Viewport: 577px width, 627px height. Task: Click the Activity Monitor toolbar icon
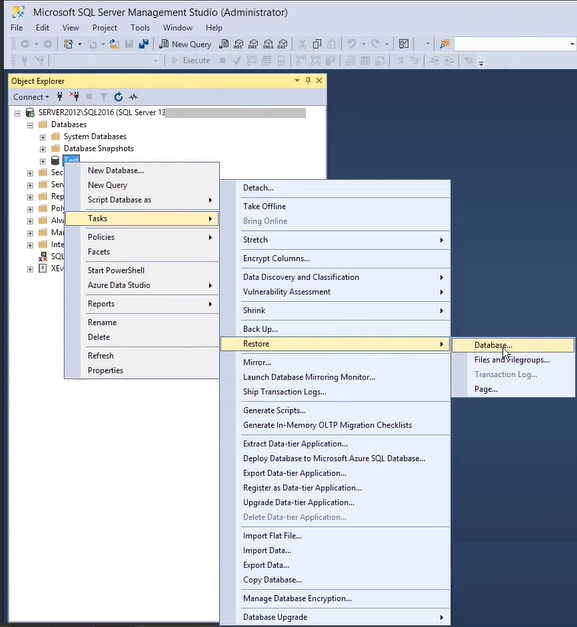404,44
